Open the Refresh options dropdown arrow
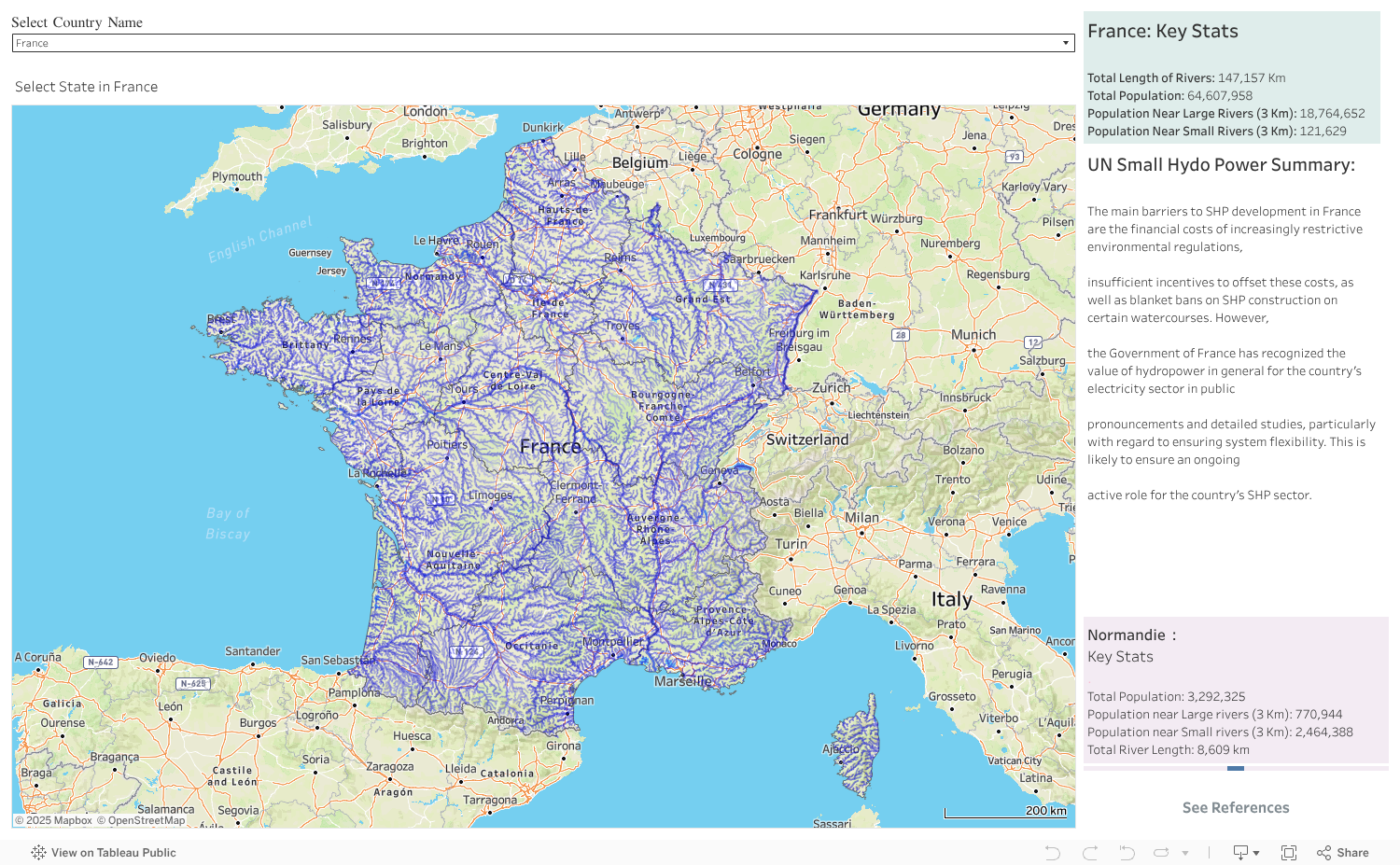The width and height of the screenshot is (1400, 865). pos(1184,852)
